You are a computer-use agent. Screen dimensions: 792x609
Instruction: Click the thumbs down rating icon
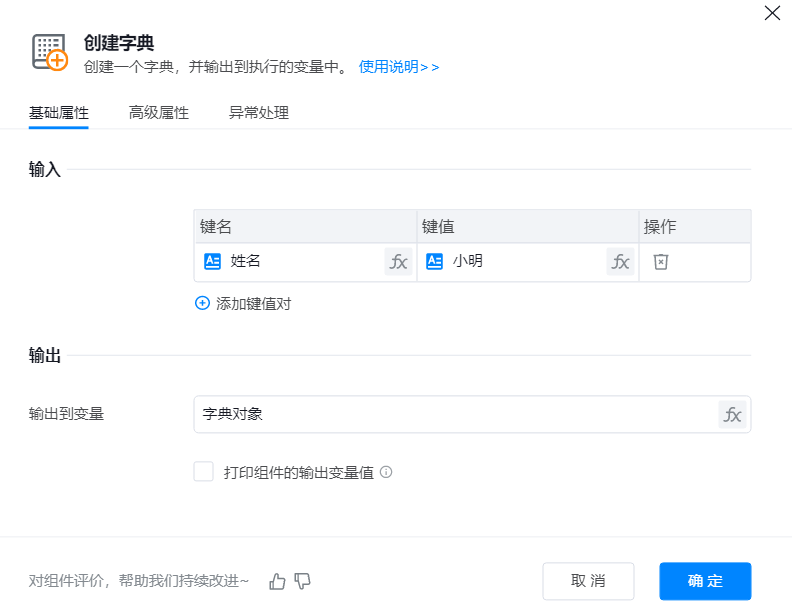click(x=303, y=581)
